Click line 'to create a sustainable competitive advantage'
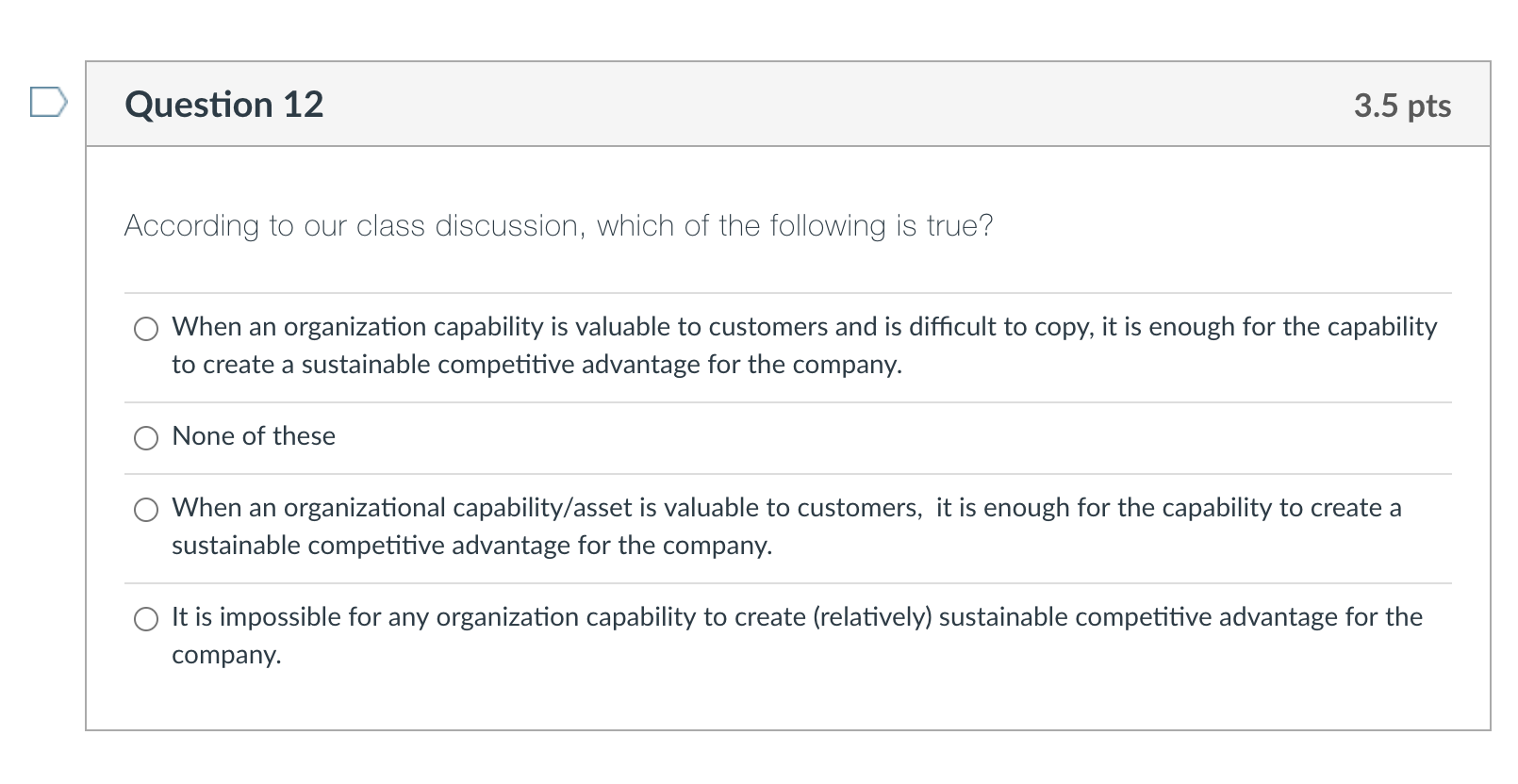 (x=536, y=365)
